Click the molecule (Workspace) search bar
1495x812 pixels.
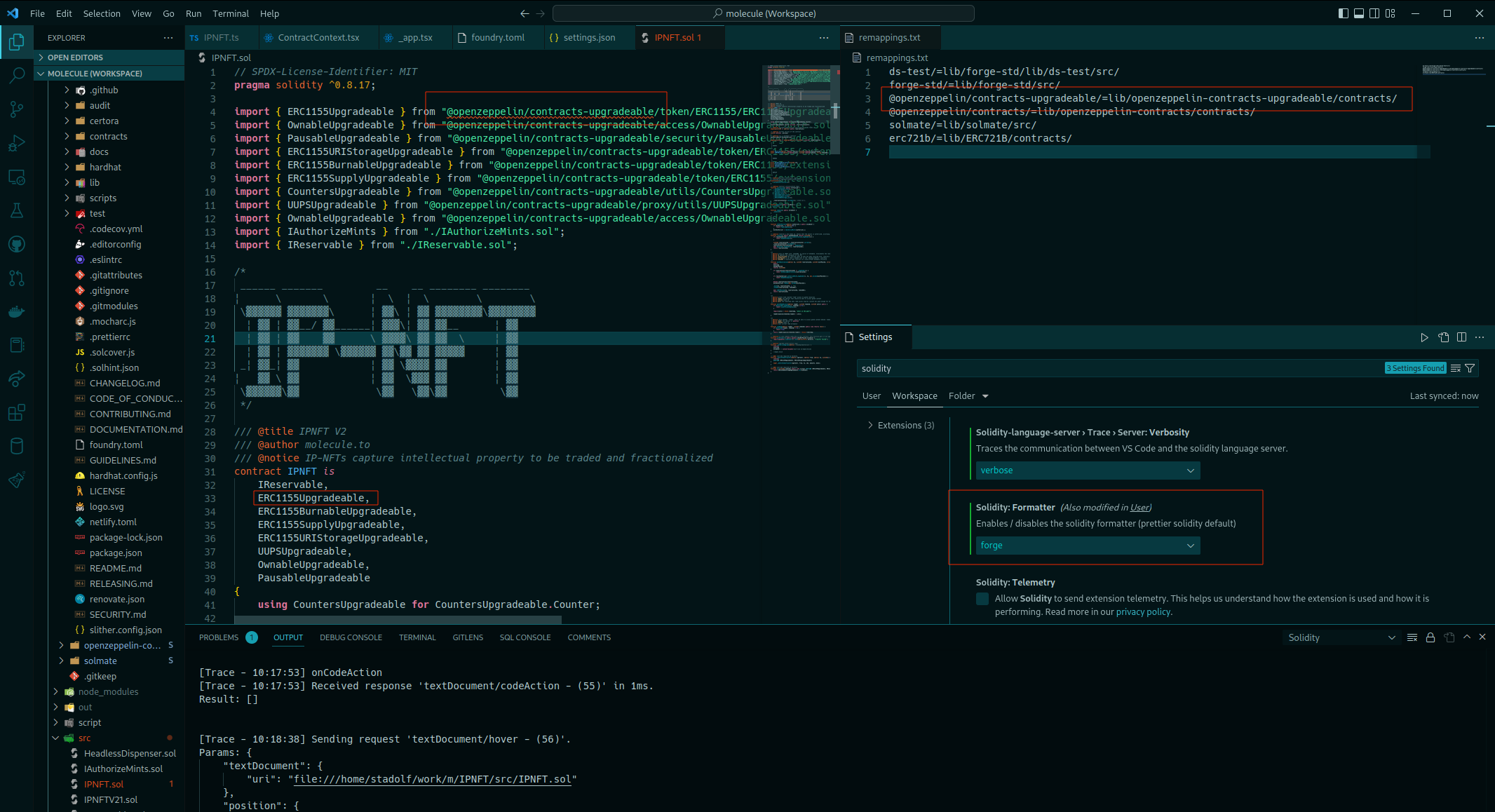763,13
